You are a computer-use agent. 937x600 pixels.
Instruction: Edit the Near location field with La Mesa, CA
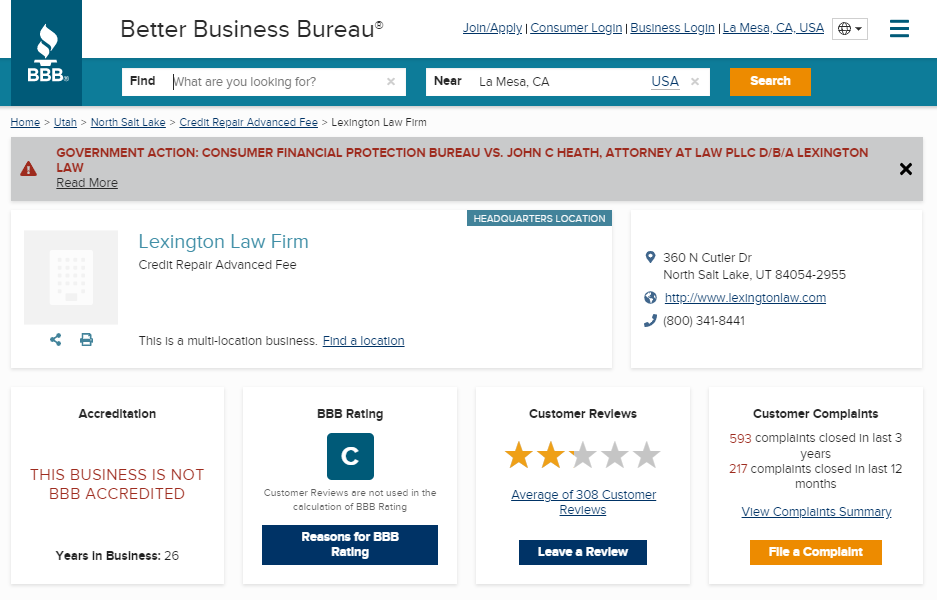tap(562, 82)
